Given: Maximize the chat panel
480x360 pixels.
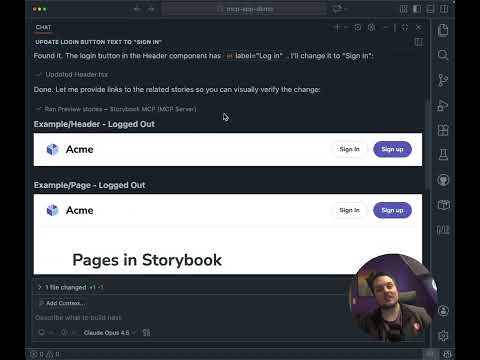Looking at the screenshot, I should pos(405,28).
